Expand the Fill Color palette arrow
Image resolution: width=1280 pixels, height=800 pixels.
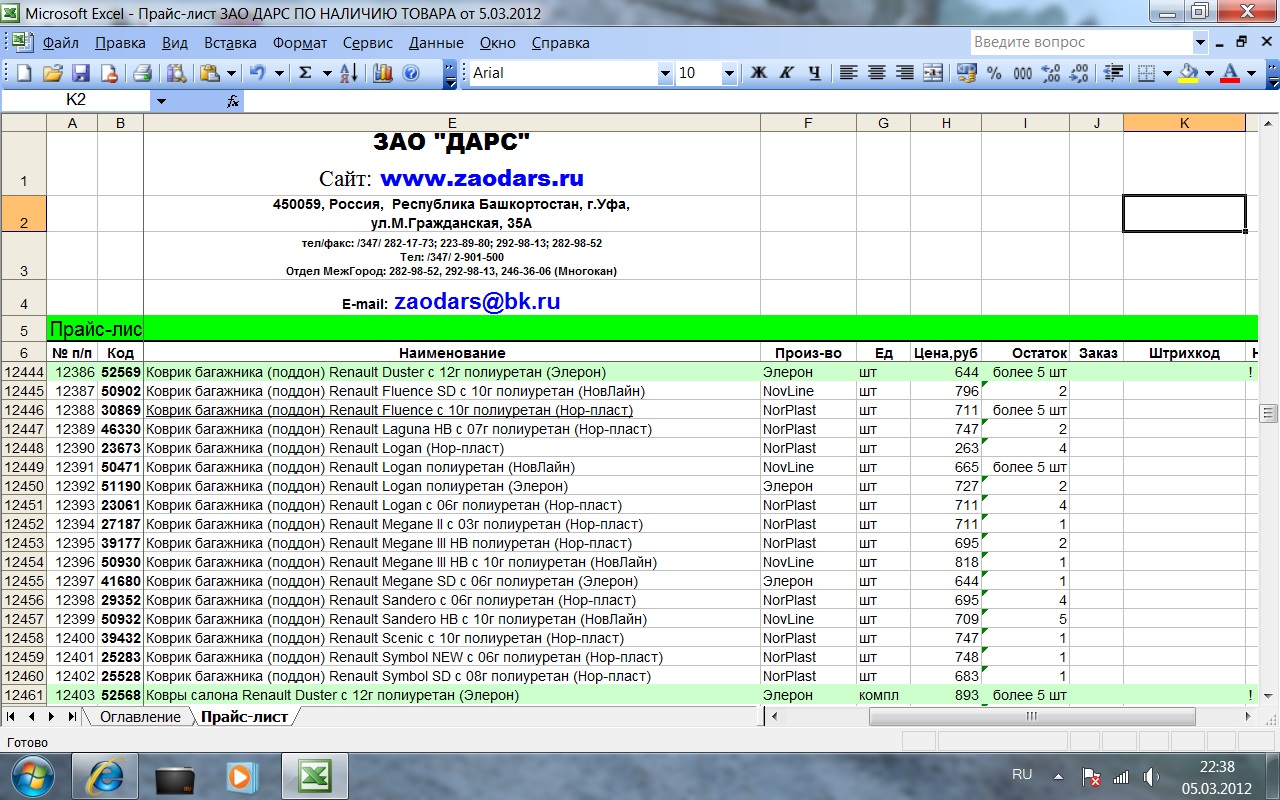(1208, 73)
